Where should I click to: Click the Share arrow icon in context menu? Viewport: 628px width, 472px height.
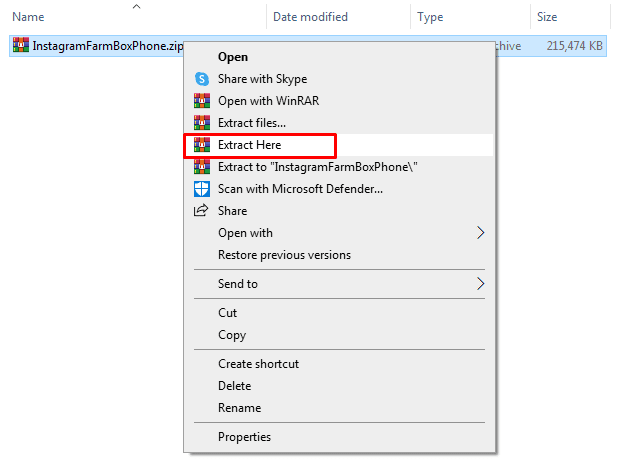tap(201, 211)
